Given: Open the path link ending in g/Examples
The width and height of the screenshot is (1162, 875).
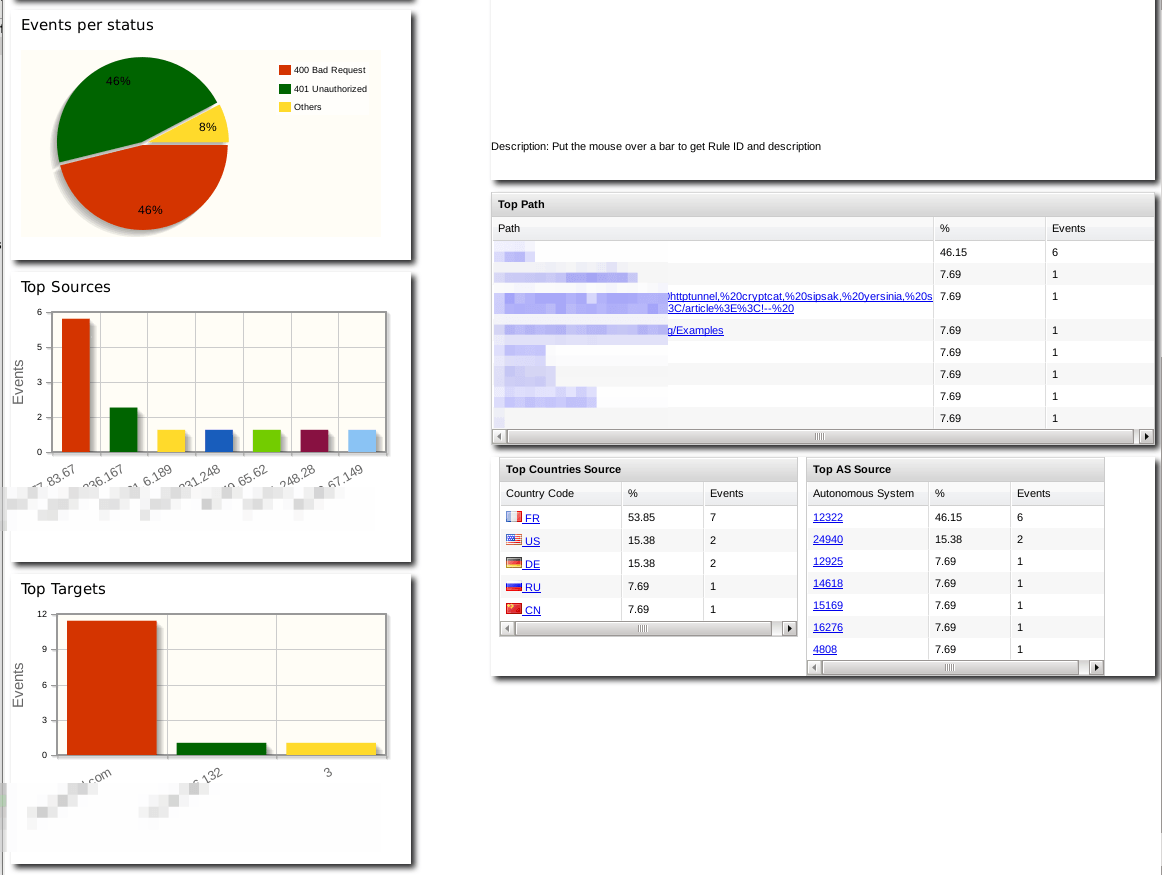Looking at the screenshot, I should click(698, 330).
